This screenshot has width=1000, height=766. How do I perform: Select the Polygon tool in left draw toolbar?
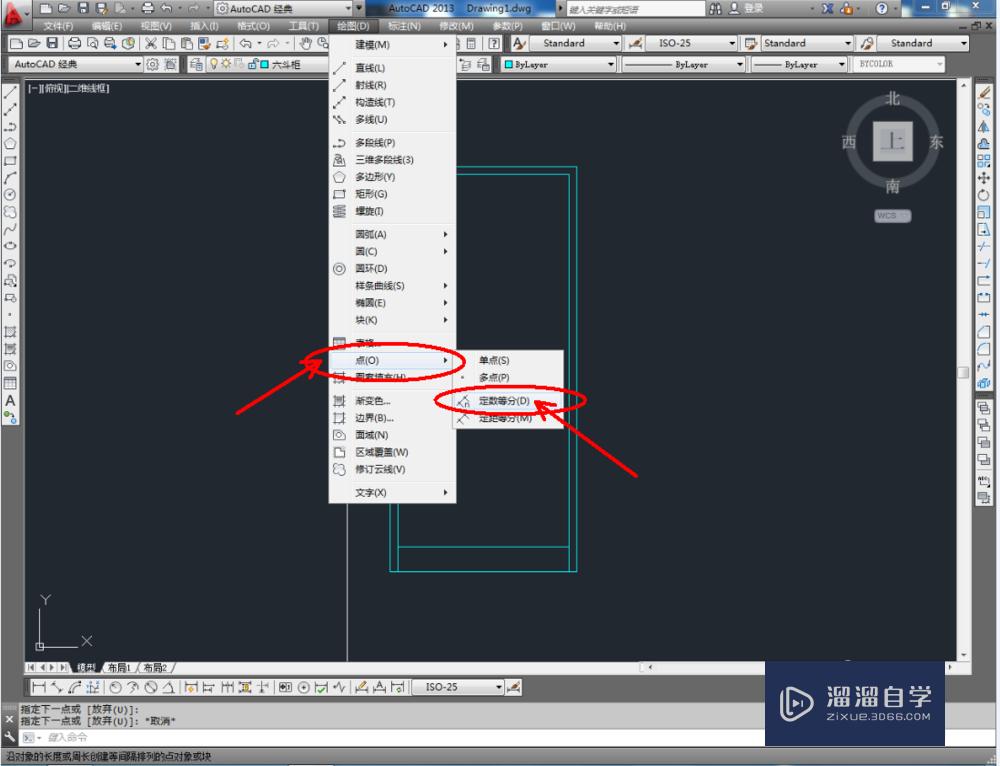10,144
